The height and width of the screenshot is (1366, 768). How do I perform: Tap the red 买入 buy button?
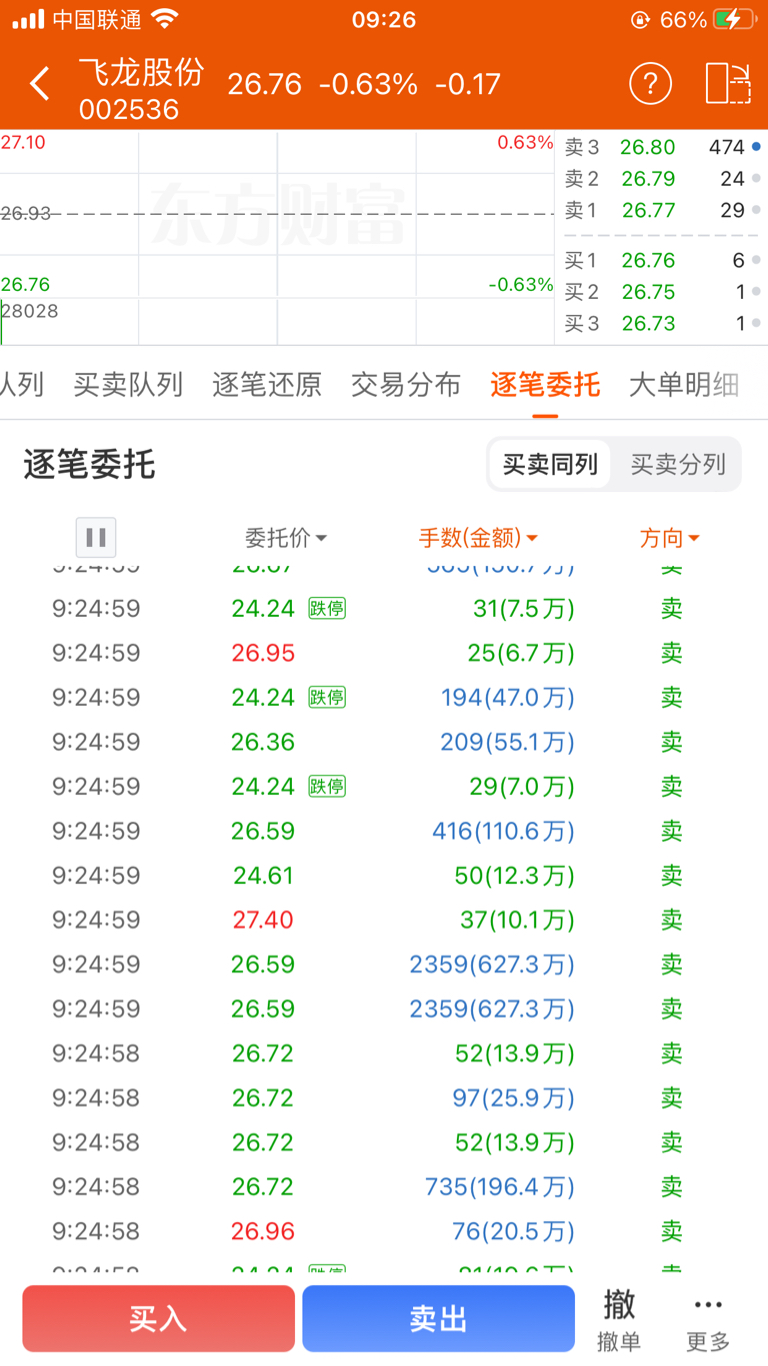pos(158,1319)
